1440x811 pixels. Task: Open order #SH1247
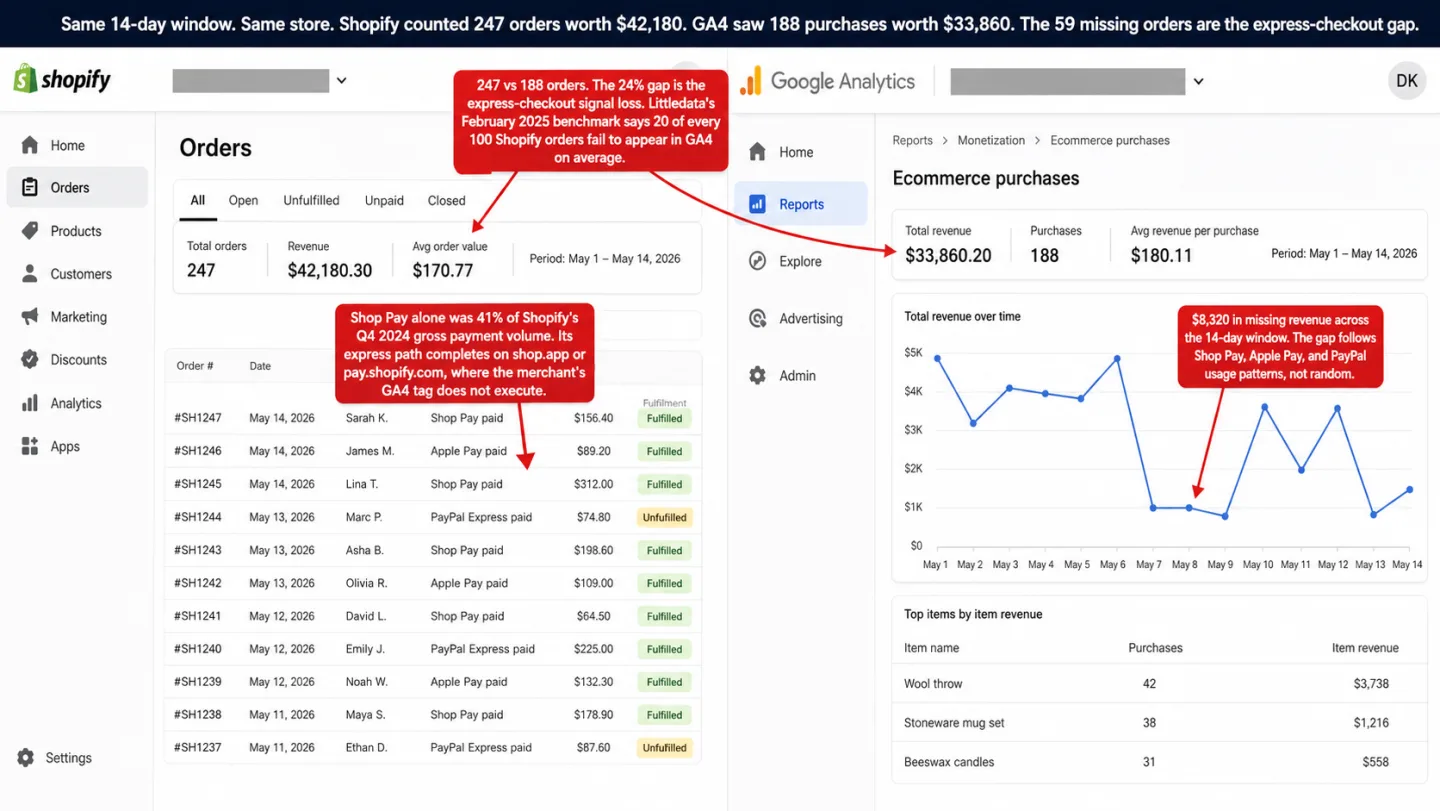point(197,418)
